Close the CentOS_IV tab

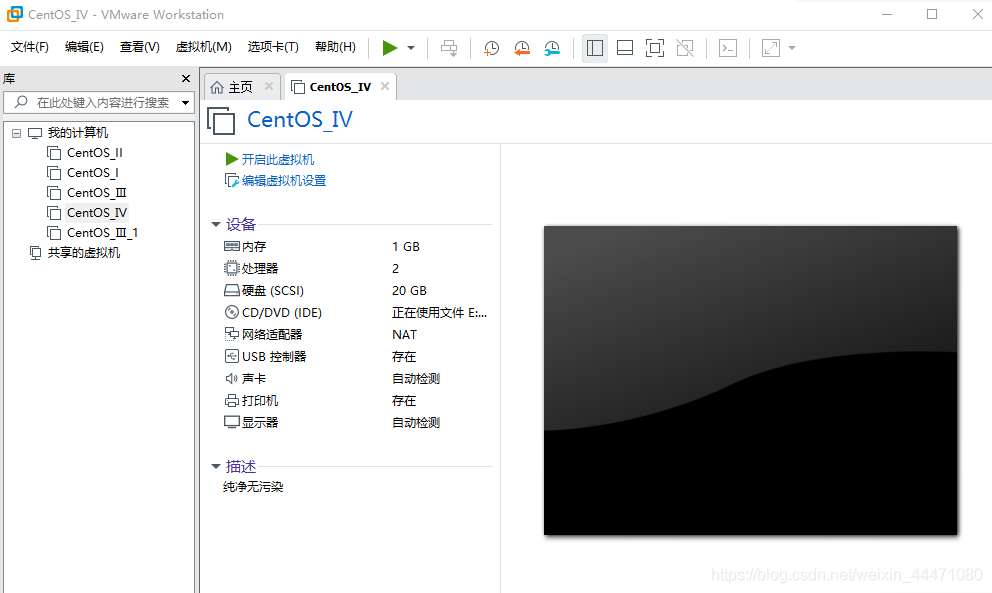pos(385,86)
